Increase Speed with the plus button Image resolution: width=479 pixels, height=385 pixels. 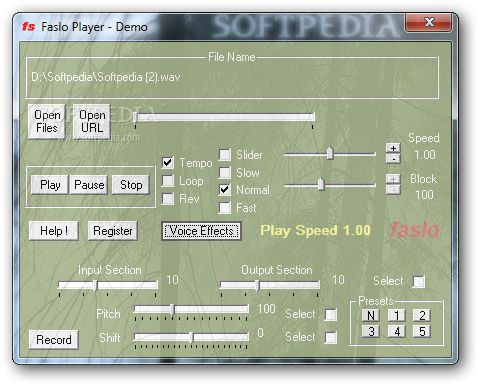(393, 148)
